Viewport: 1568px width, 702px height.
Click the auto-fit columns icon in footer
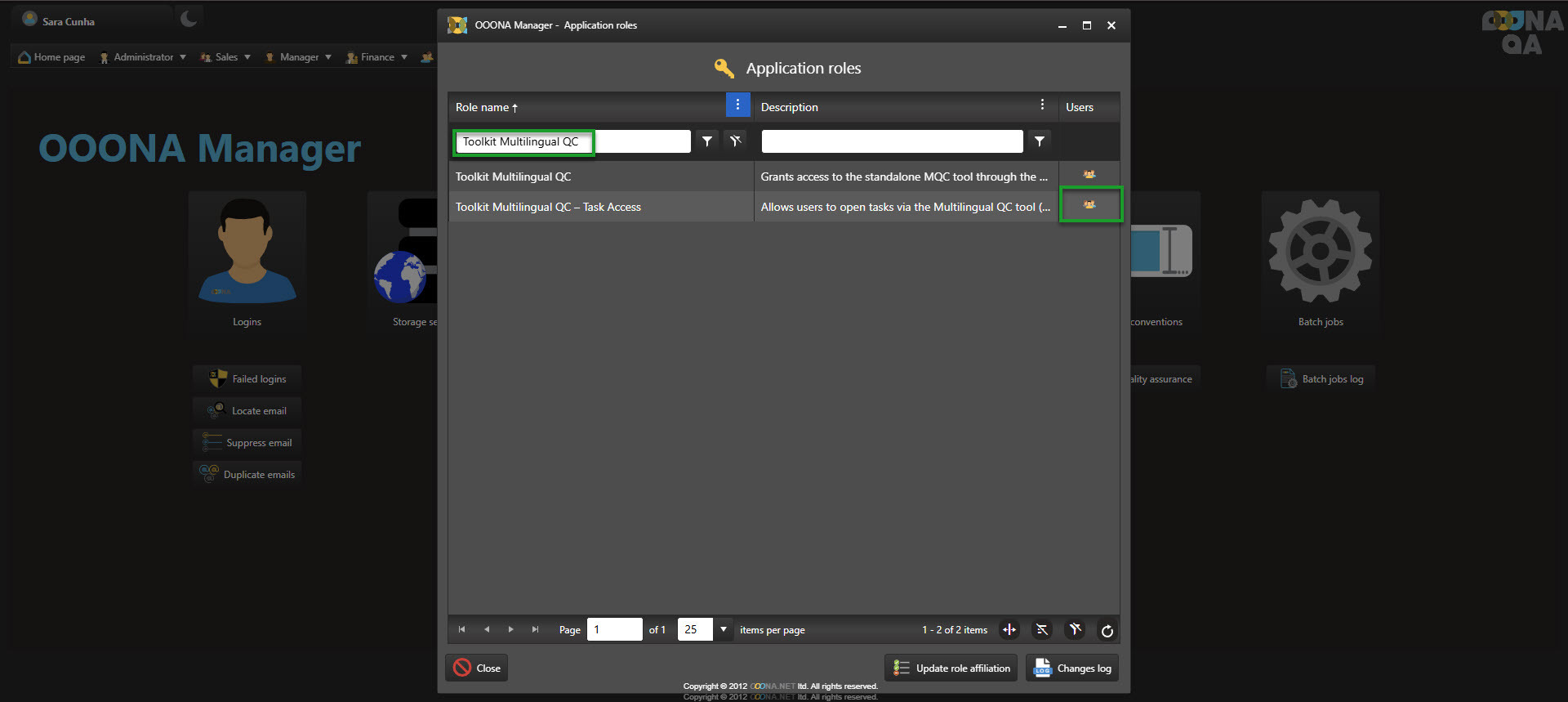(1009, 630)
